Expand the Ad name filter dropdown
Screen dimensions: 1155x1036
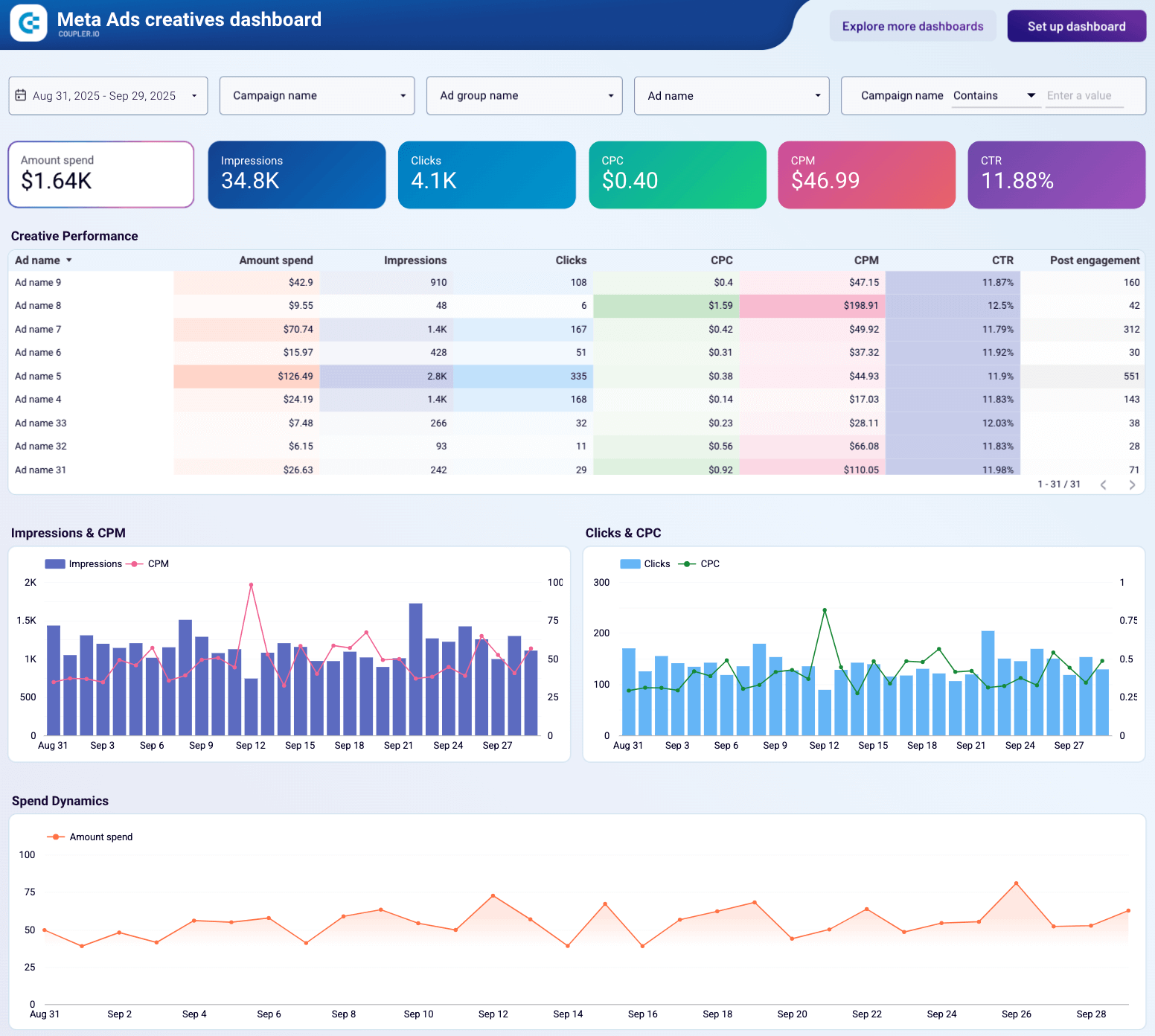732,96
